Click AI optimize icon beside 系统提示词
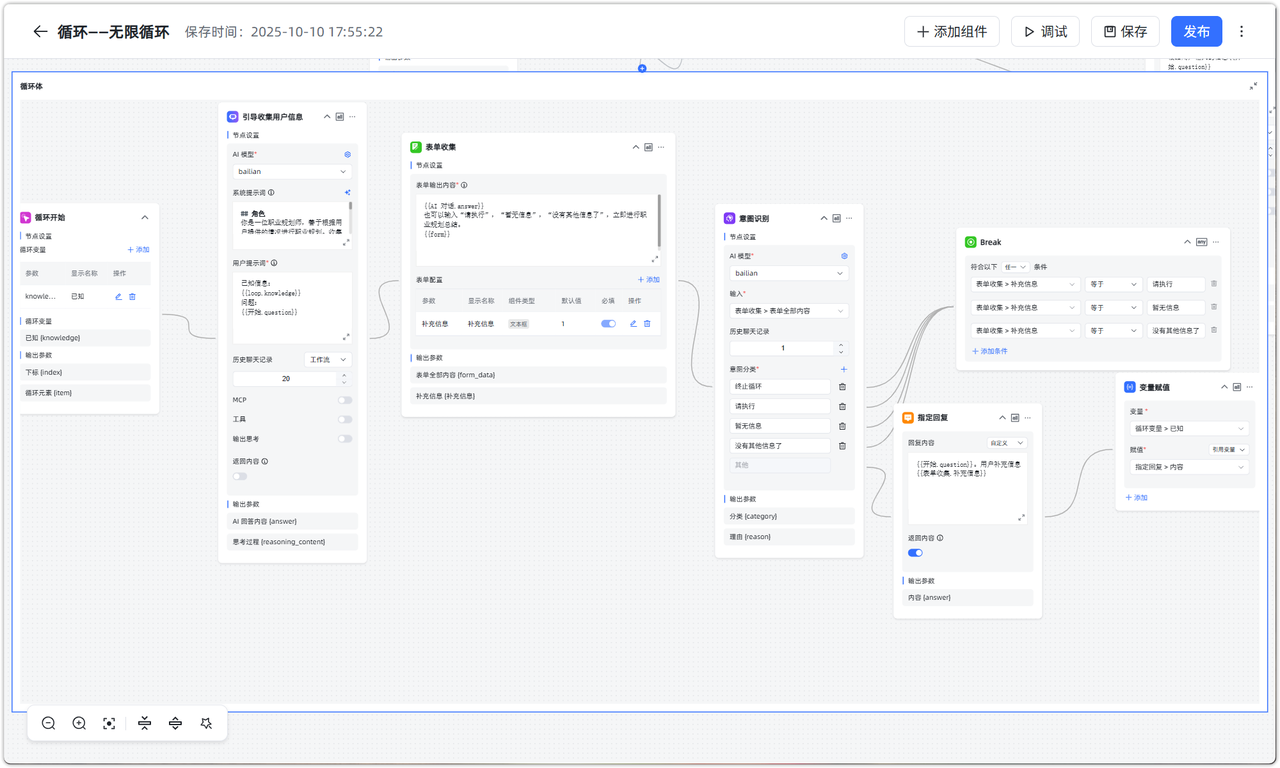 [348, 193]
